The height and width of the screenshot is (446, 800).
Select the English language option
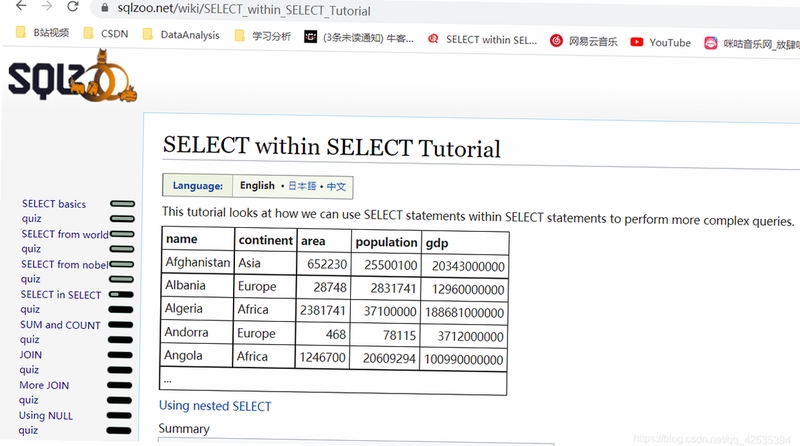(257, 185)
